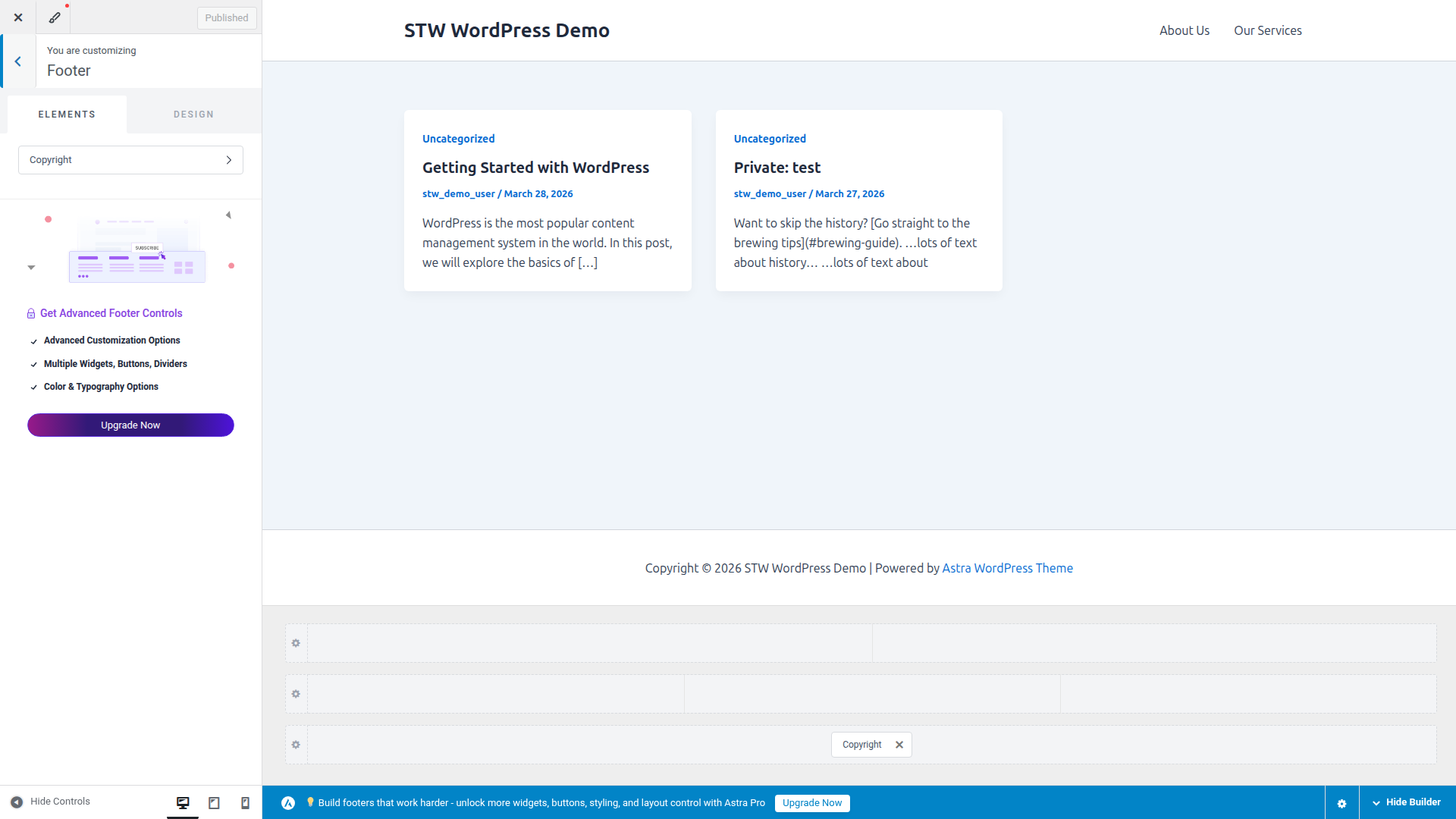Click stw_demo_user author on March 28 post
This screenshot has width=1456, height=819.
pos(458,194)
